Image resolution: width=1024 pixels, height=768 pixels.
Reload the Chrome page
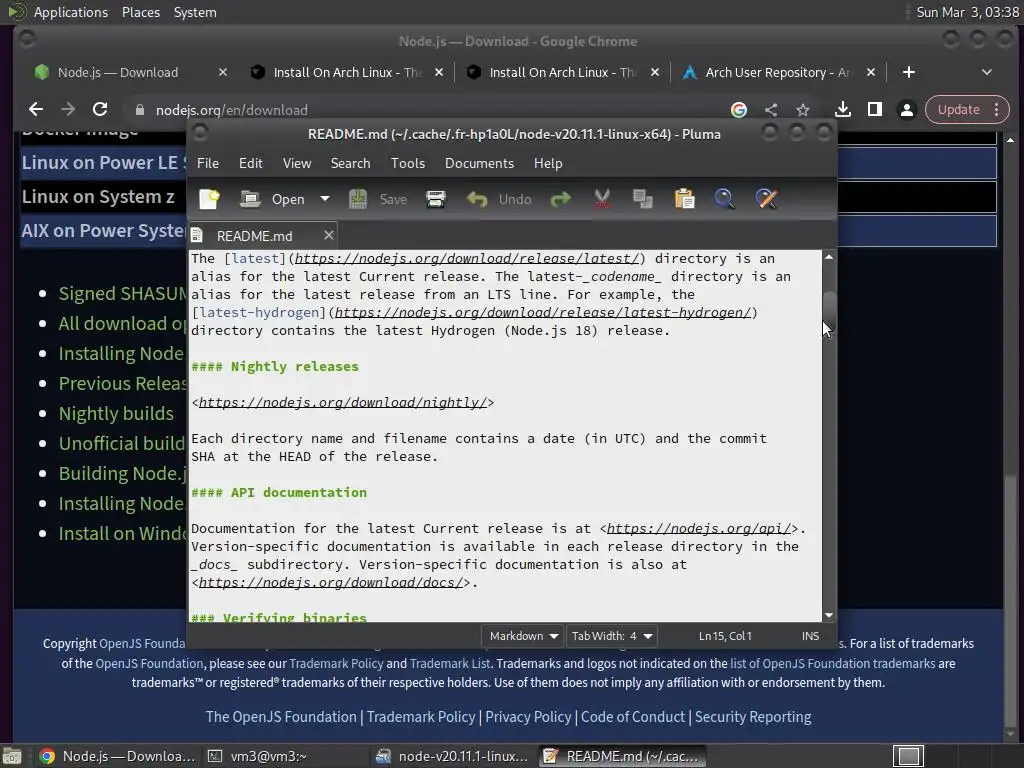pos(100,109)
